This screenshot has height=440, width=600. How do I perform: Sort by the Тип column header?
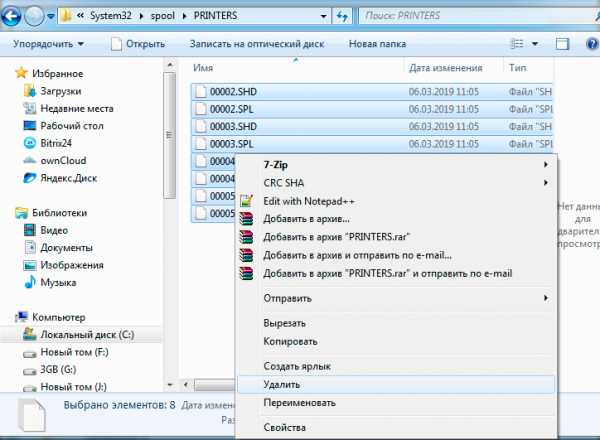(x=517, y=68)
